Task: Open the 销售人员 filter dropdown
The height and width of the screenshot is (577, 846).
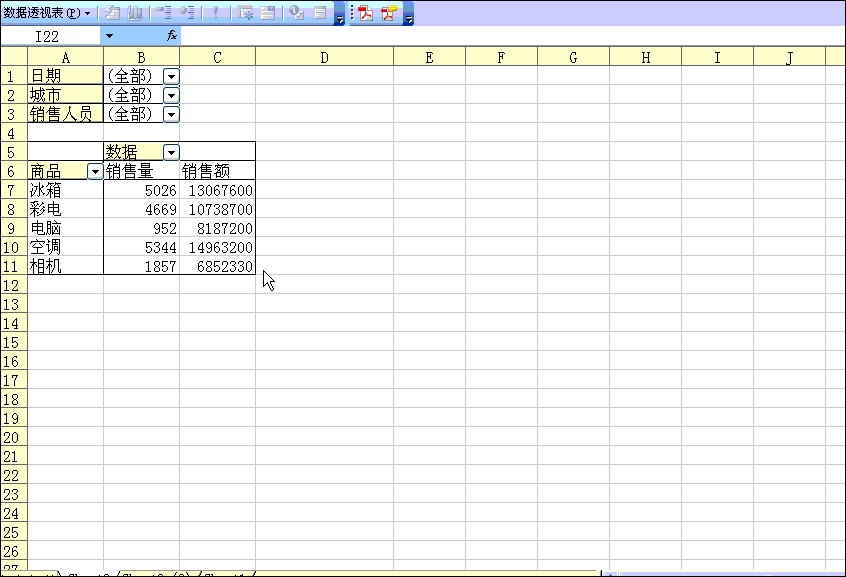Action: 171,114
